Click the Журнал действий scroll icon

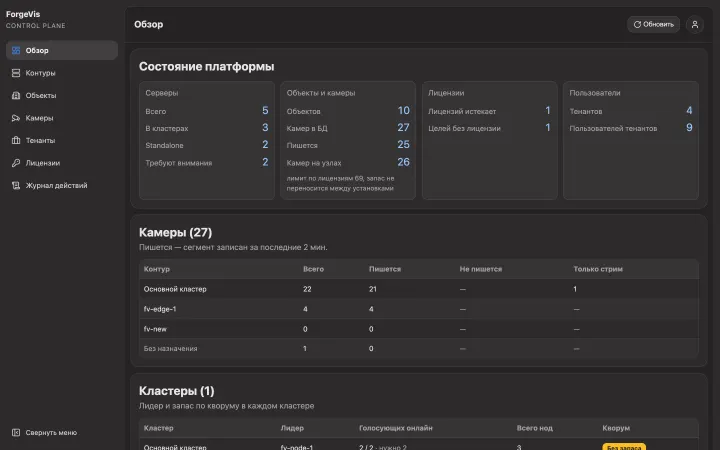click(16, 186)
